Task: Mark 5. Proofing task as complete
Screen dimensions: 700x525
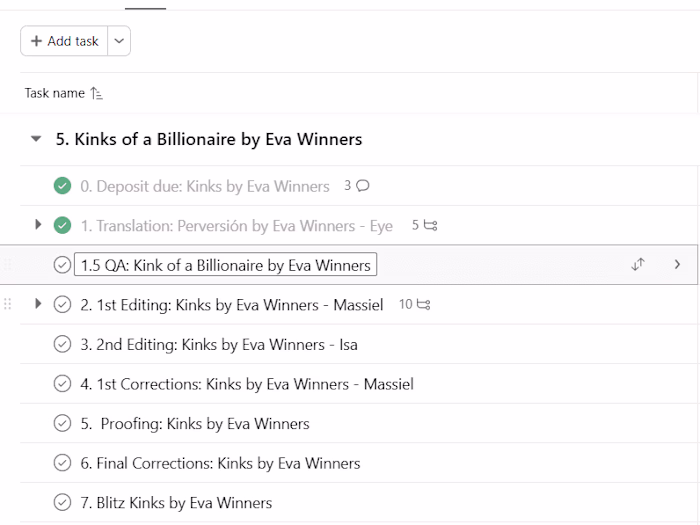Action: click(62, 423)
